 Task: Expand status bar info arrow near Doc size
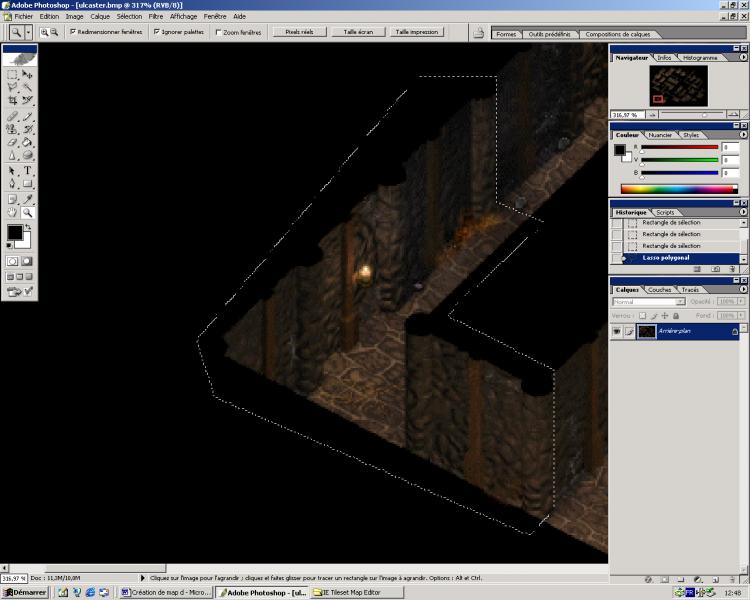pyautogui.click(x=142, y=578)
